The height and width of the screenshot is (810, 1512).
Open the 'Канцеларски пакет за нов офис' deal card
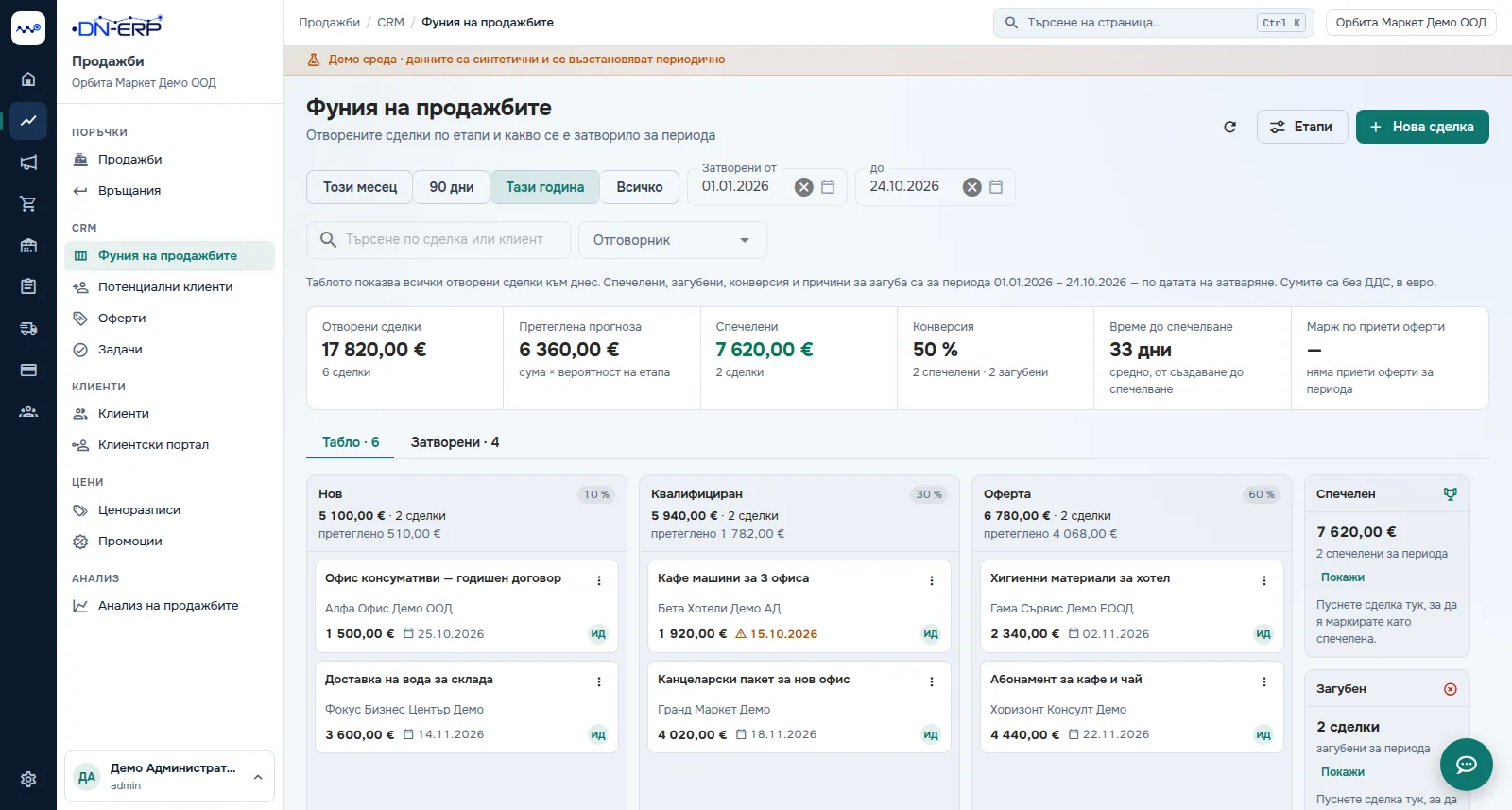point(799,707)
